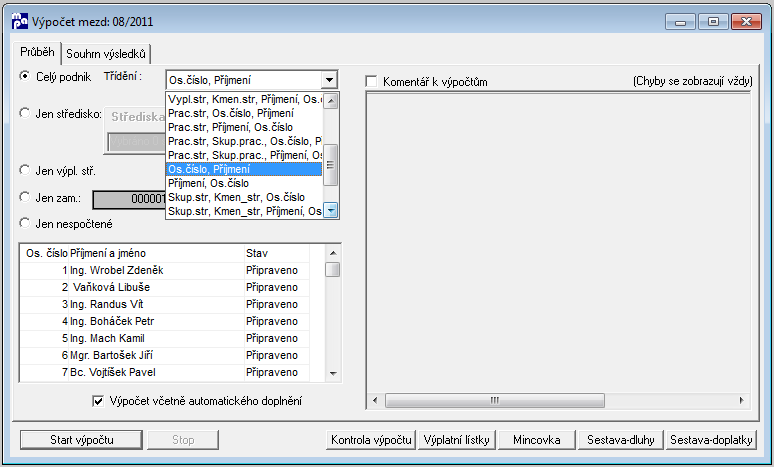The width and height of the screenshot is (774, 467).
Task: Select Skup.str, Kmen_str, Os.číslo option
Action: 244,197
